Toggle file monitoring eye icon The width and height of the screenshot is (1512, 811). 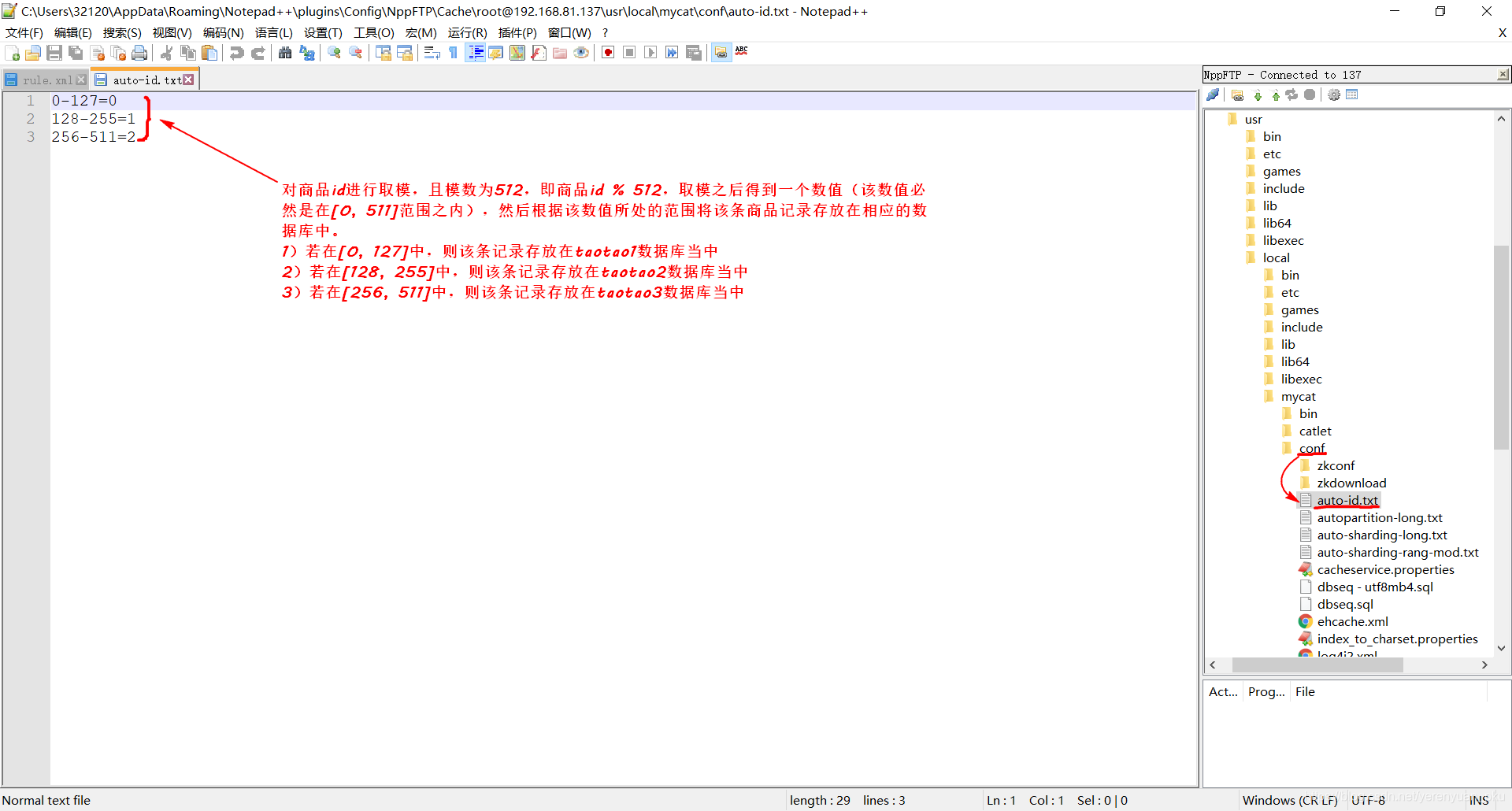[581, 53]
